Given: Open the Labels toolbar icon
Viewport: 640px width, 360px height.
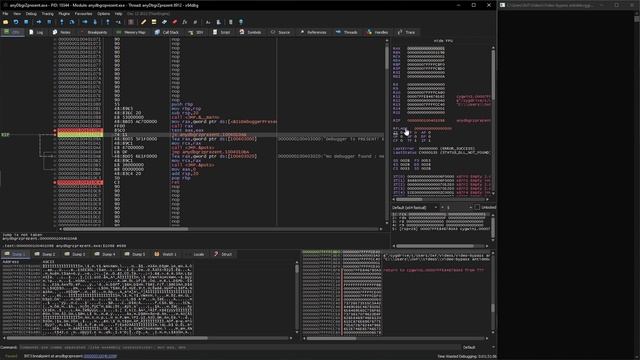Looking at the screenshot, I should pyautogui.click(x=164, y=22).
